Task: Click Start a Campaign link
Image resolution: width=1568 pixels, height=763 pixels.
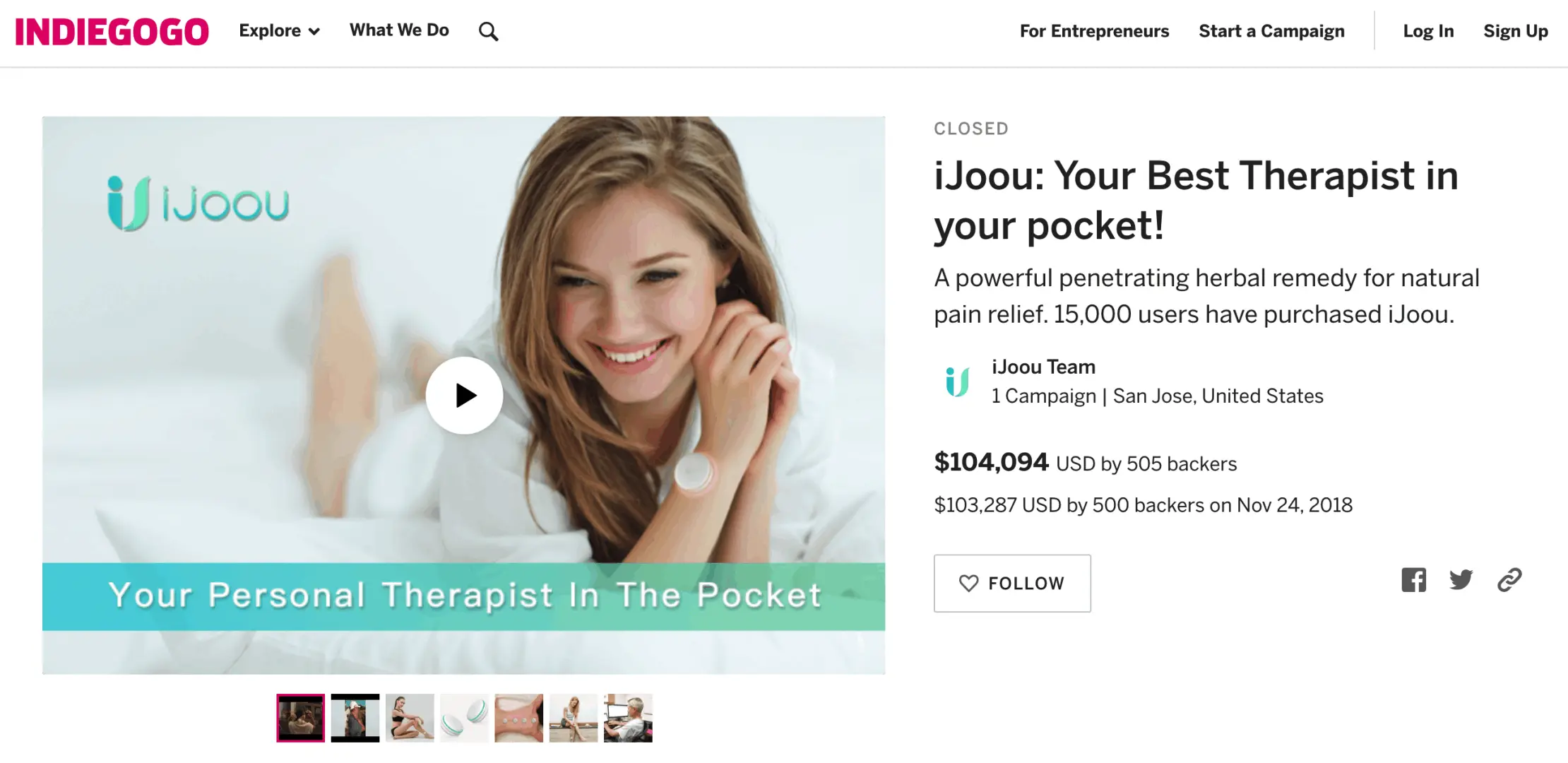Action: pyautogui.click(x=1271, y=31)
